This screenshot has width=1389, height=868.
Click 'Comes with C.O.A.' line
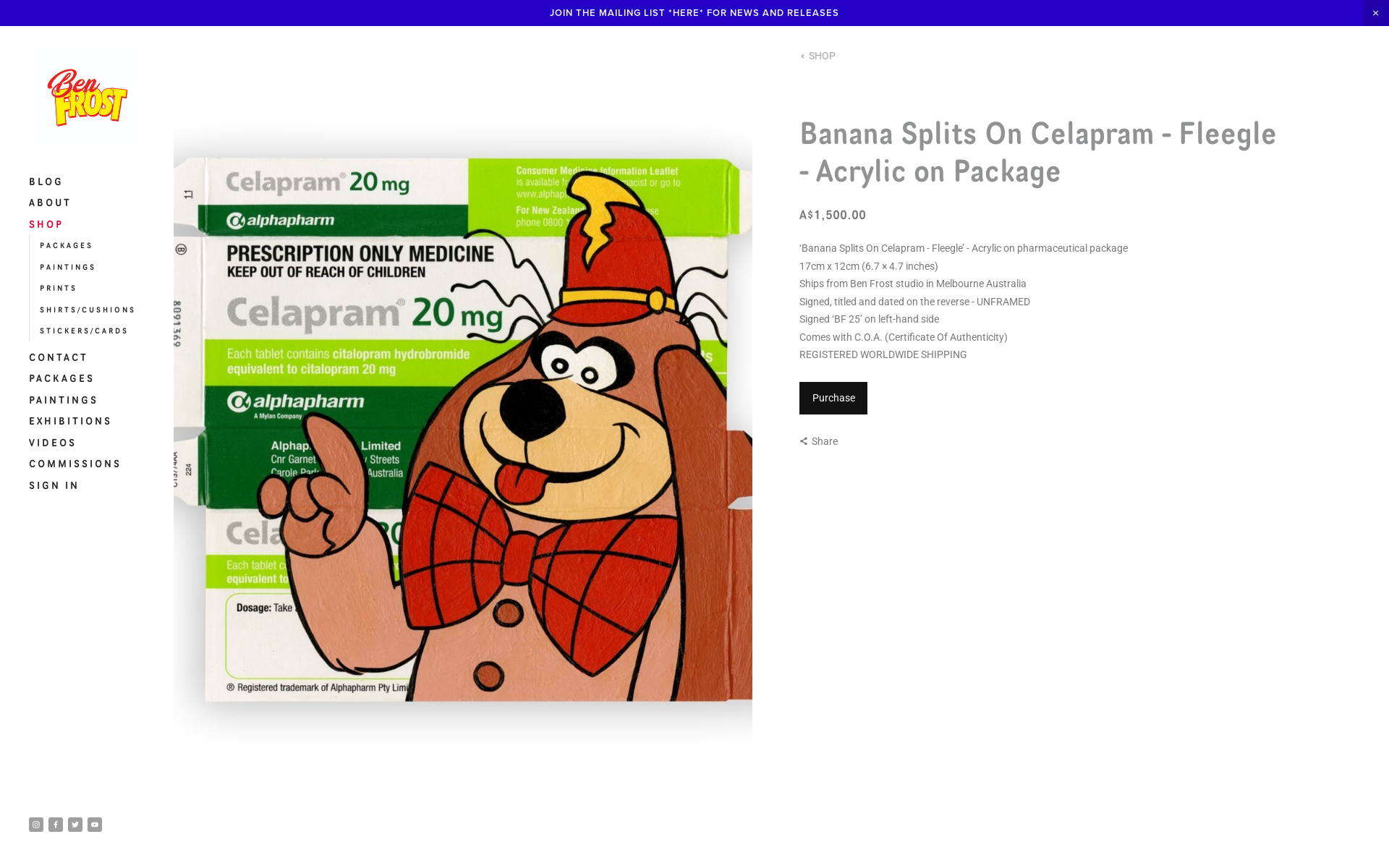coord(903,337)
